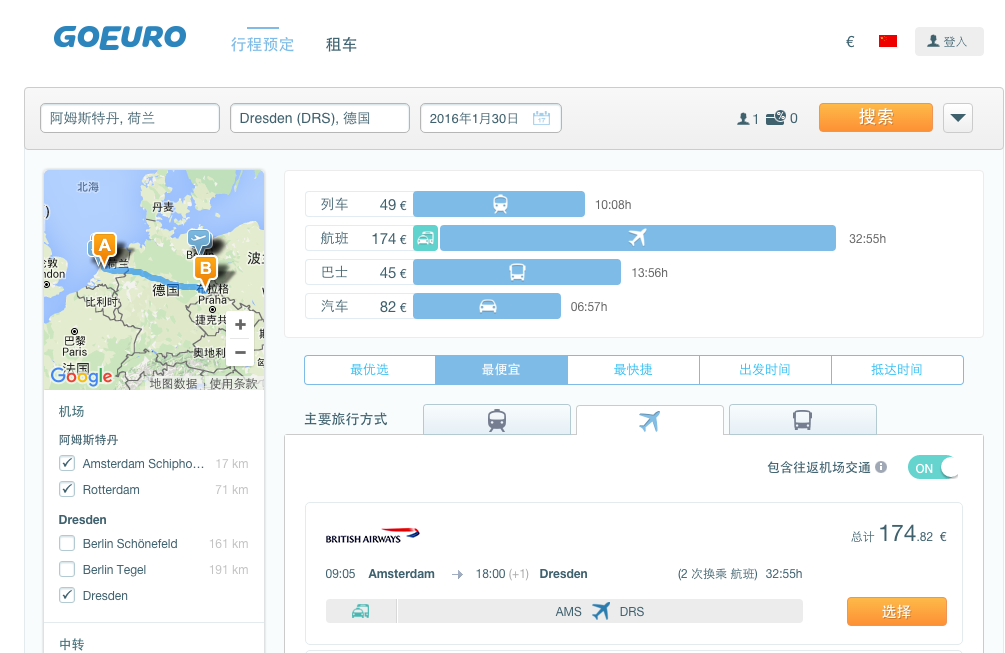Change language via the China flag icon
This screenshot has width=1005, height=653.
click(x=888, y=41)
